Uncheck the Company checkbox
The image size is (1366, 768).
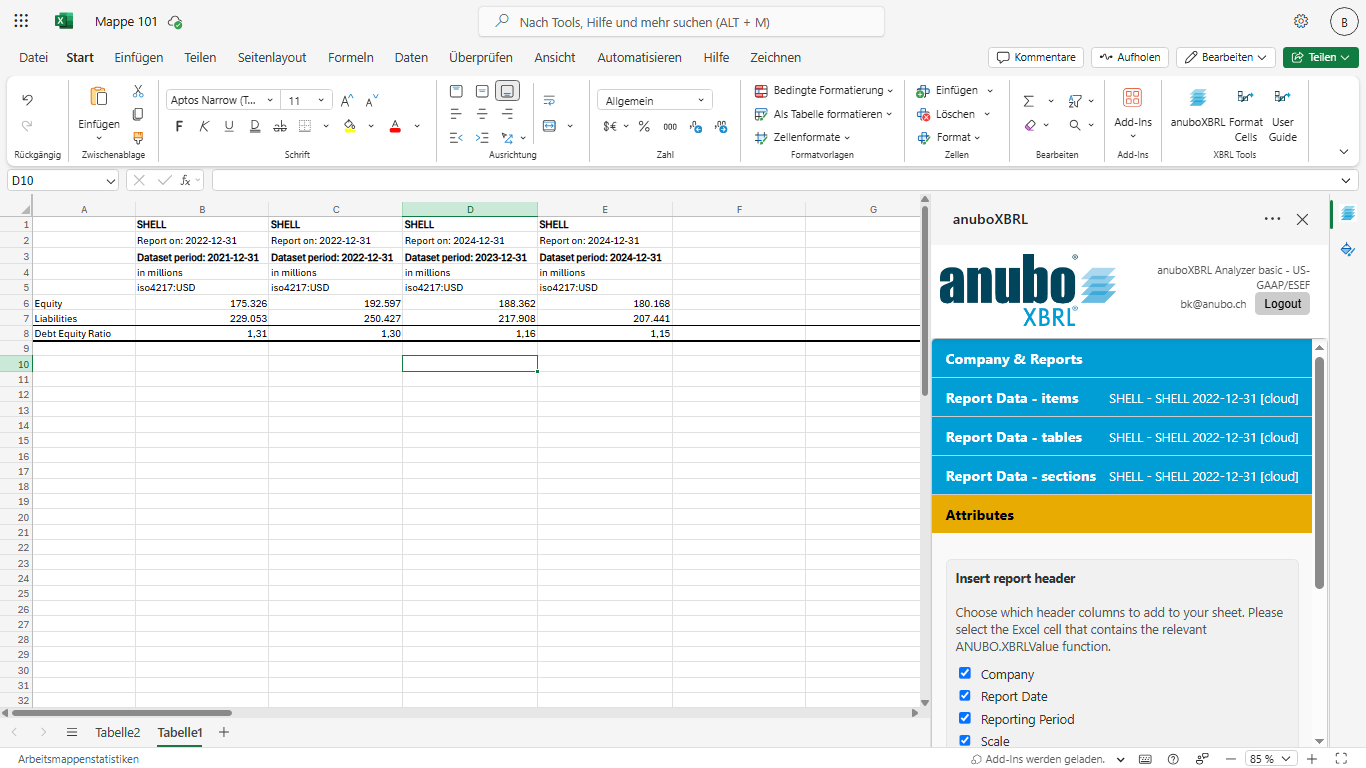coord(965,673)
